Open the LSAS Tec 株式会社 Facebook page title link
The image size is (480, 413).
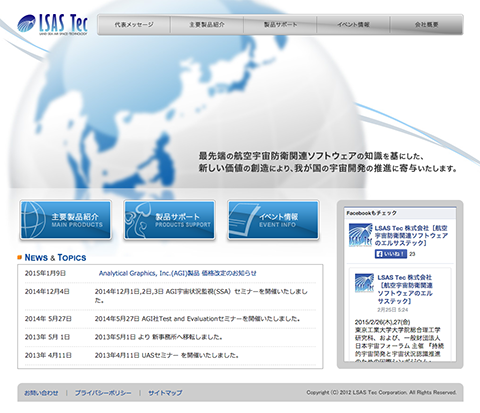point(411,235)
